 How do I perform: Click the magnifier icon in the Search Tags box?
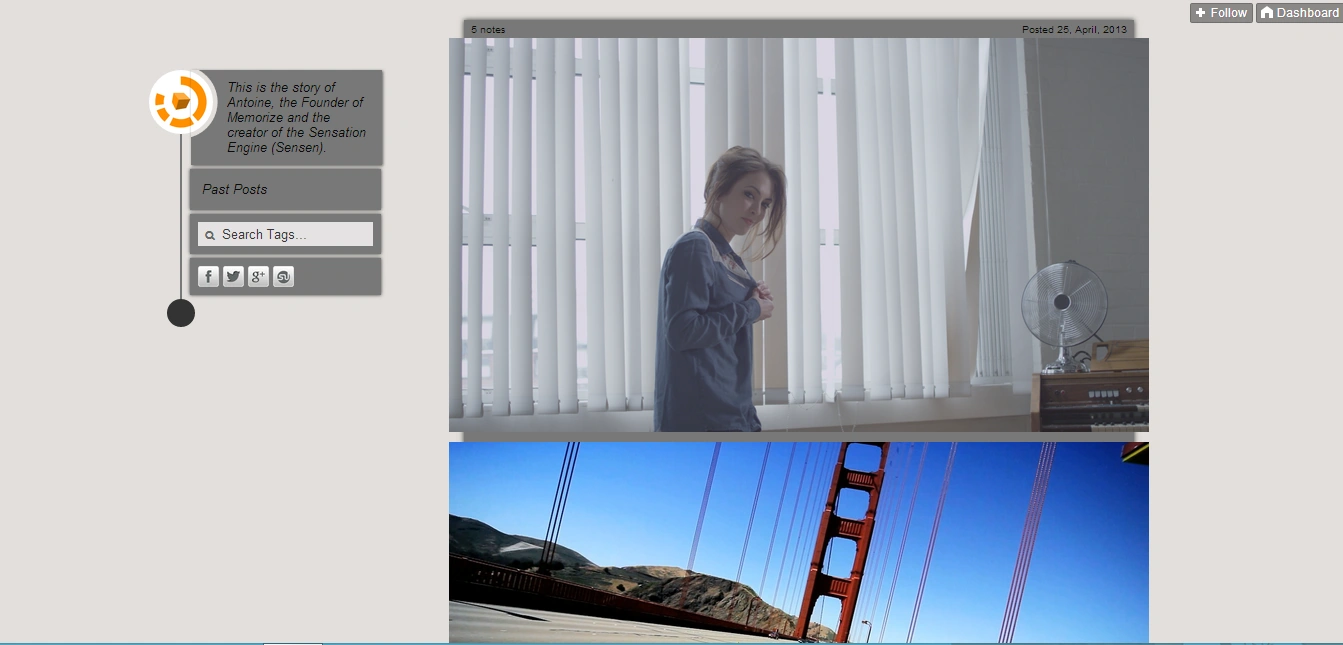point(210,236)
